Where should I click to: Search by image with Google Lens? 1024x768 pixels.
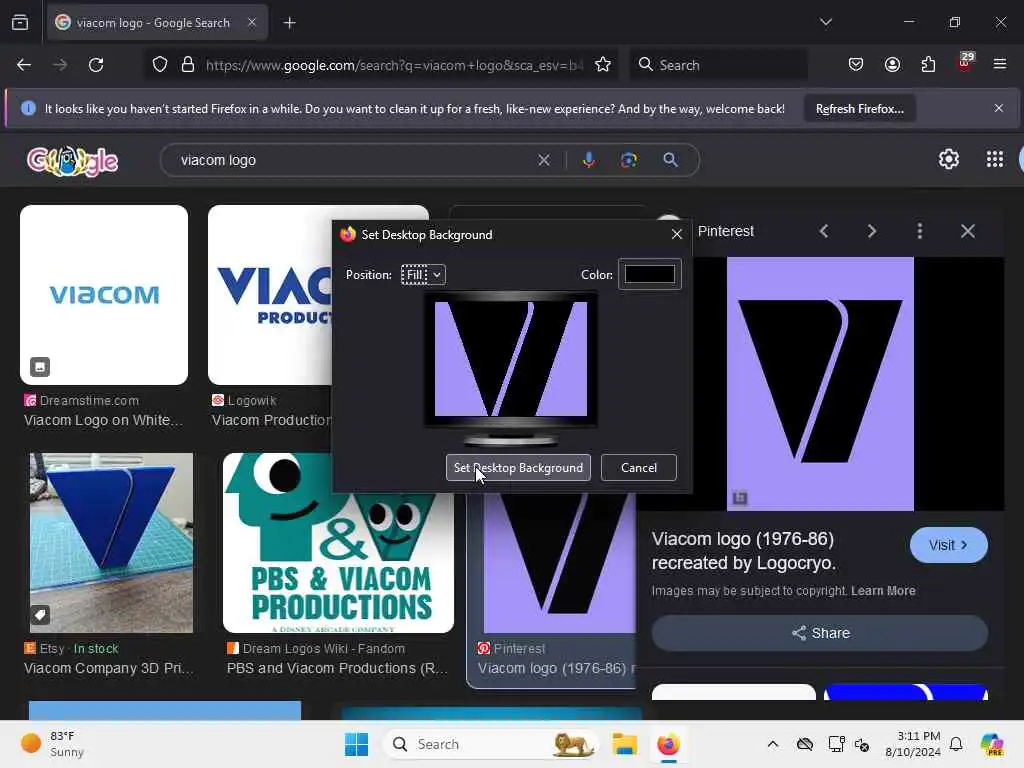(x=629, y=160)
